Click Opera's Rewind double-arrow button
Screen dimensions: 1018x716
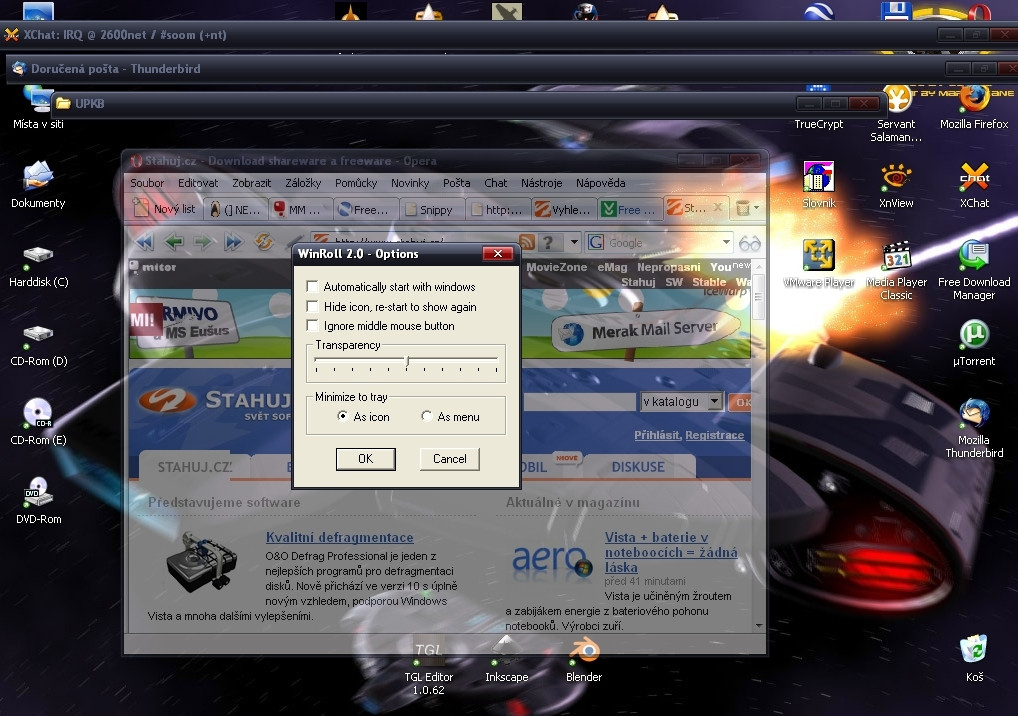click(144, 242)
